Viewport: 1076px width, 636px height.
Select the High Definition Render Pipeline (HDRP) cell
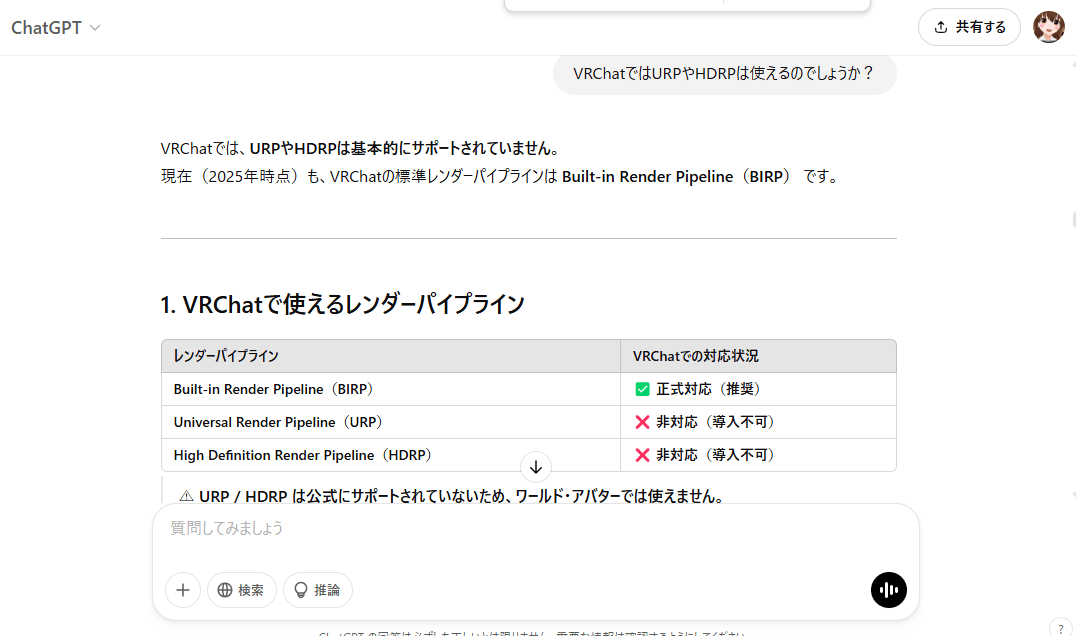coord(391,455)
